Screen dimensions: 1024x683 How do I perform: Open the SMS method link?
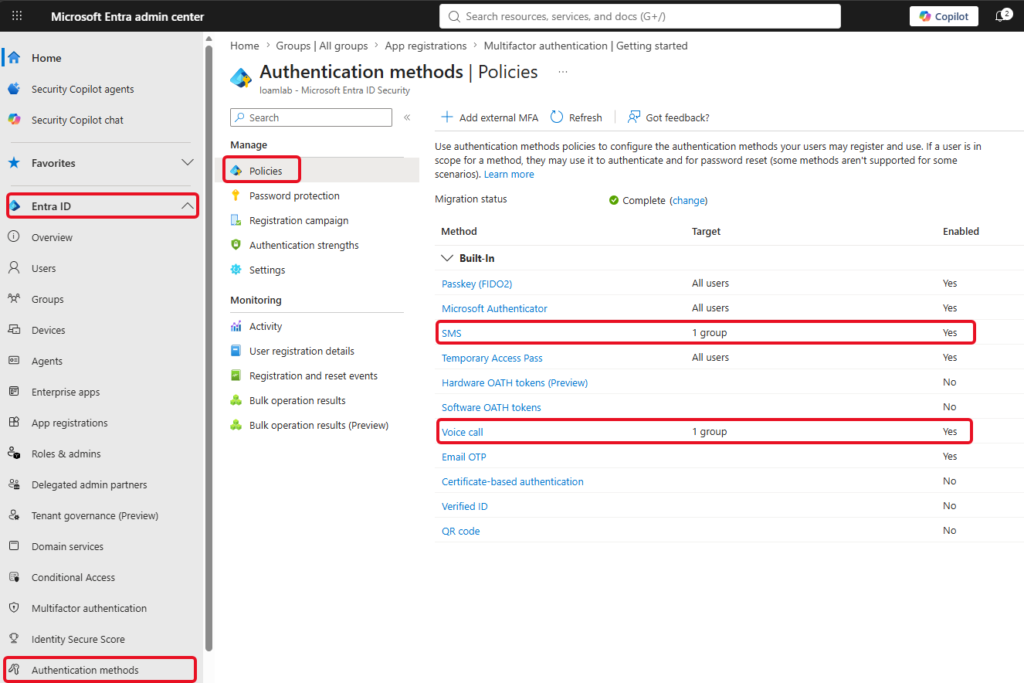point(451,333)
